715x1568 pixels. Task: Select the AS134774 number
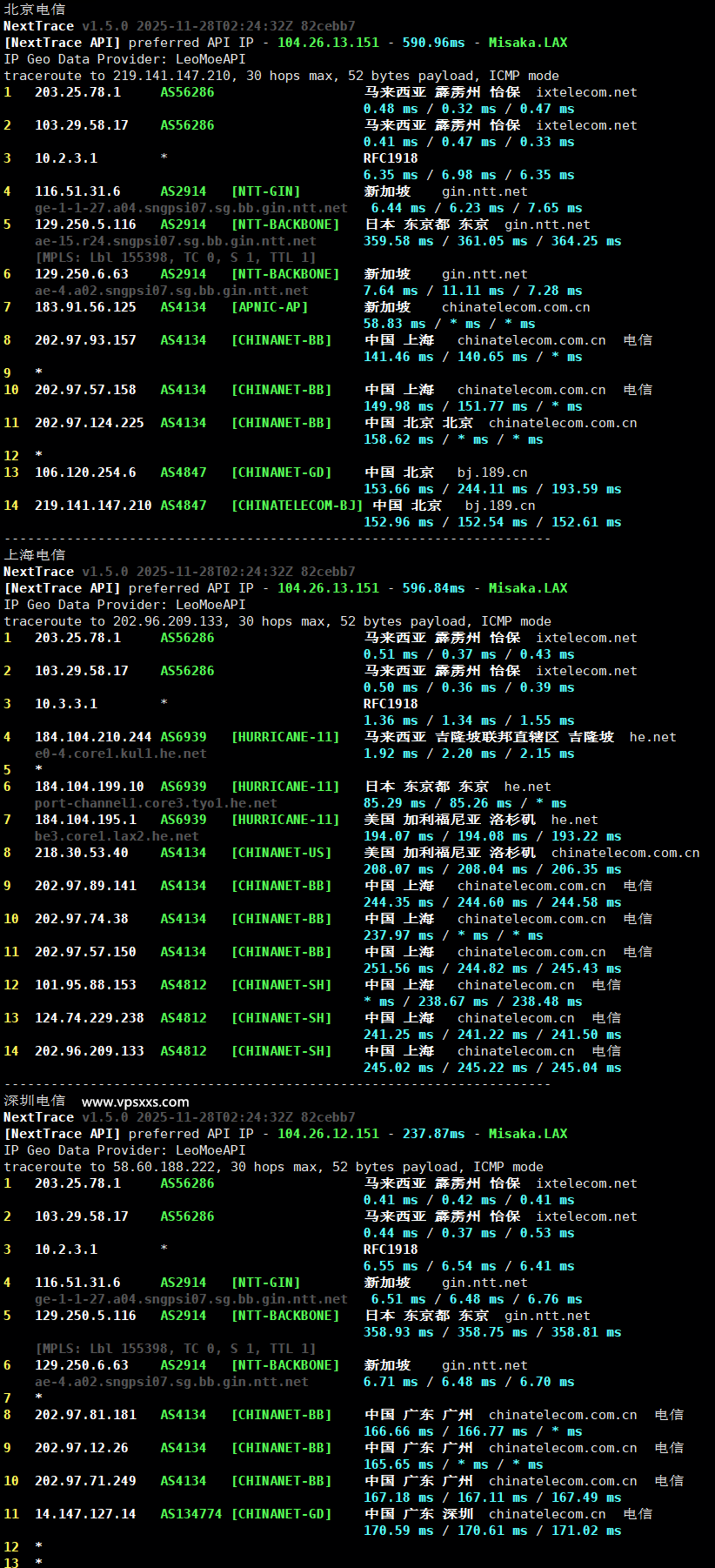pos(190,1514)
